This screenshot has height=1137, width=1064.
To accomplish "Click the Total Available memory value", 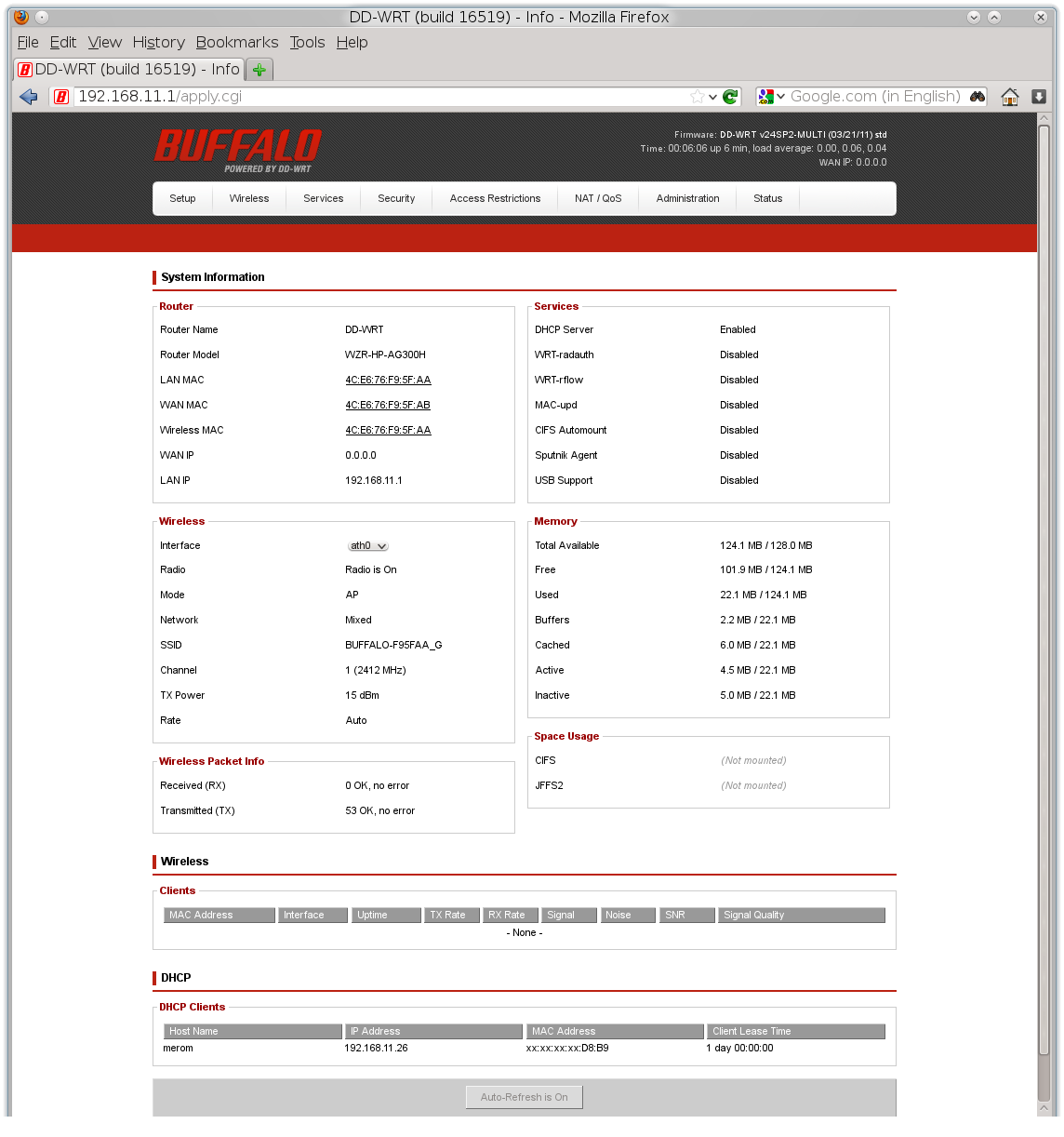I will pos(766,546).
